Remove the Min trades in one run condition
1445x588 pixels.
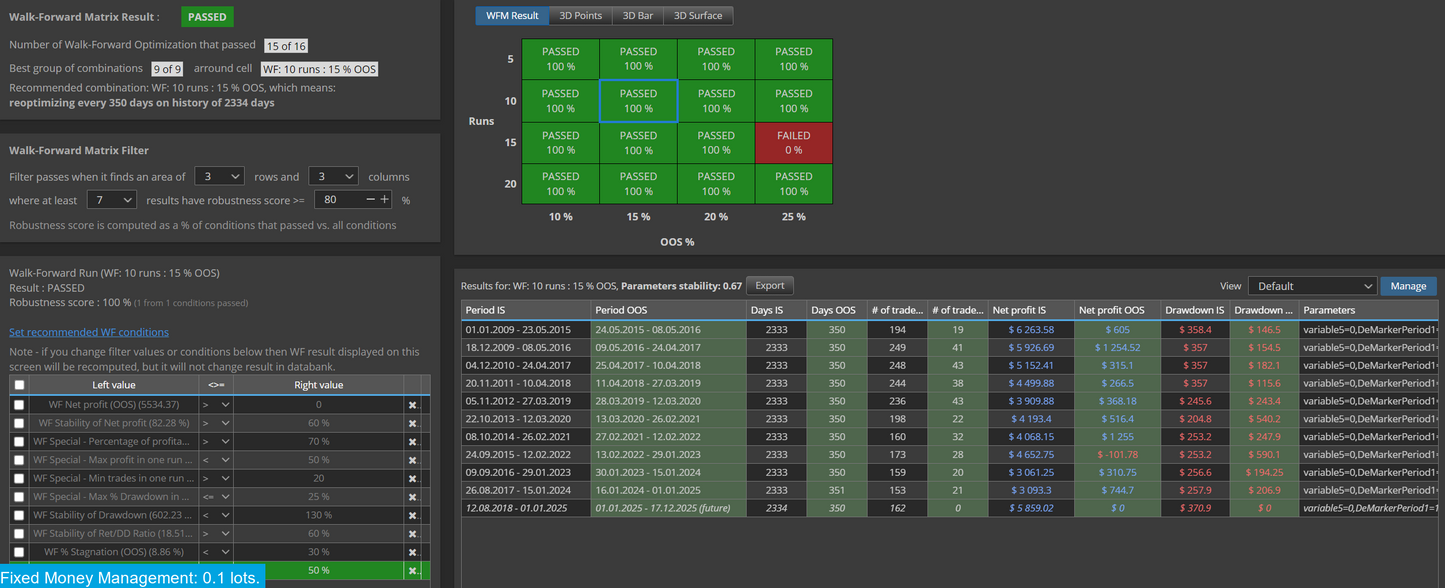click(412, 478)
